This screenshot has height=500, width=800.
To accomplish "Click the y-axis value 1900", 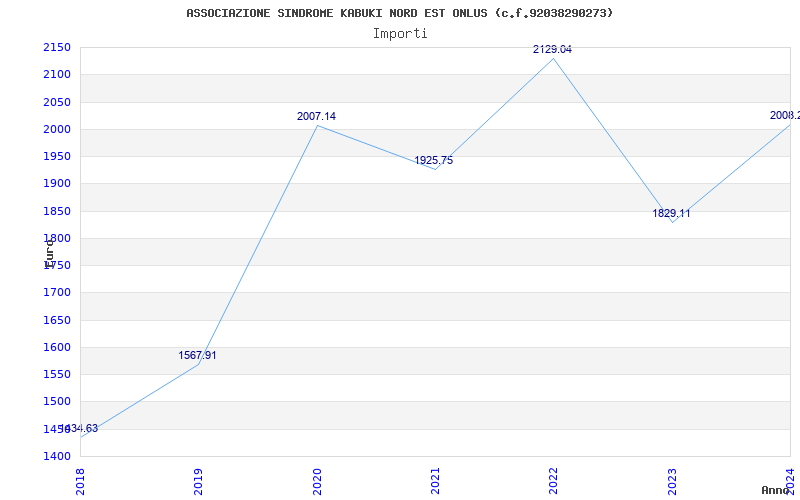I will 57,184.
